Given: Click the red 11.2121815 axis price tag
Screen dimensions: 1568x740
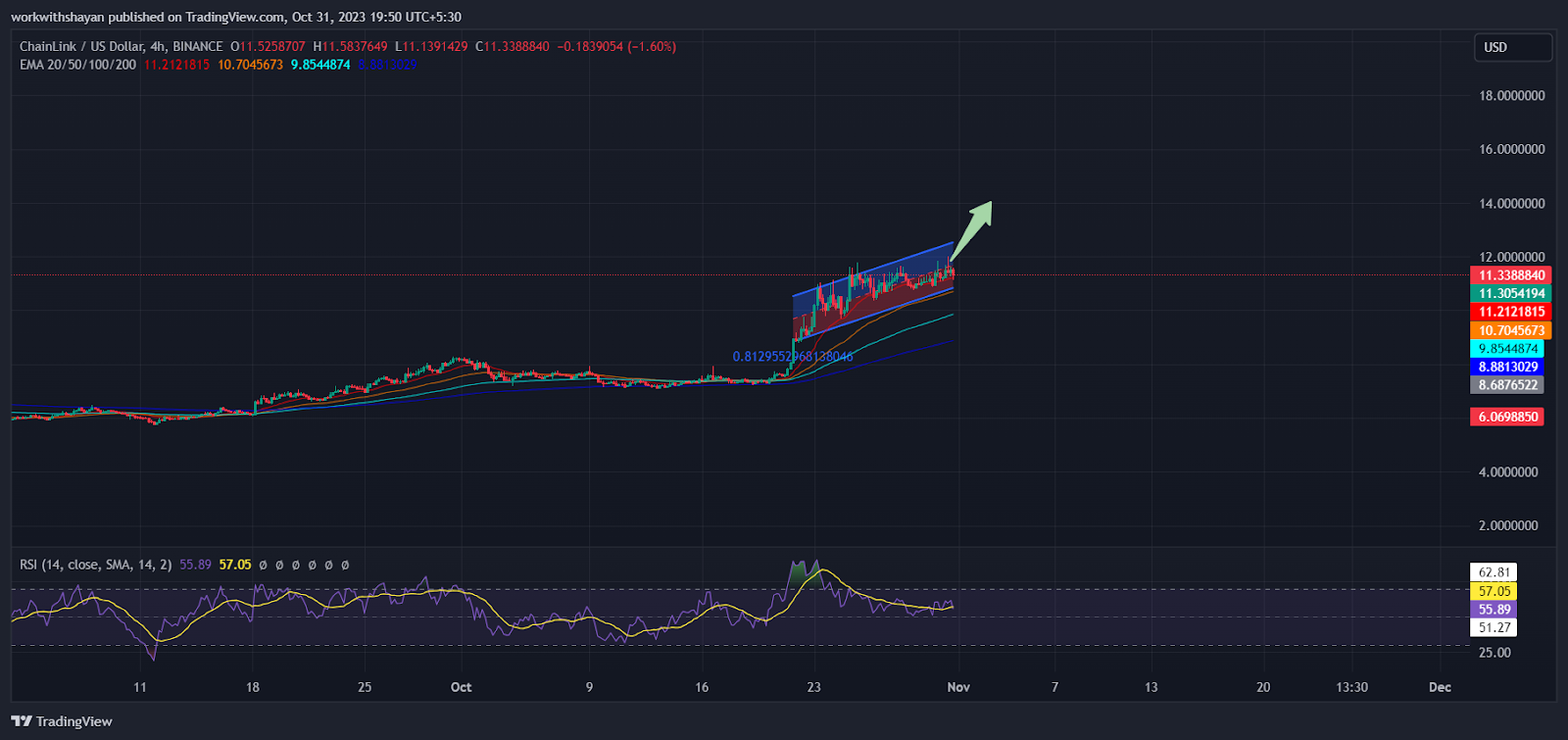Looking at the screenshot, I should coord(1511,312).
